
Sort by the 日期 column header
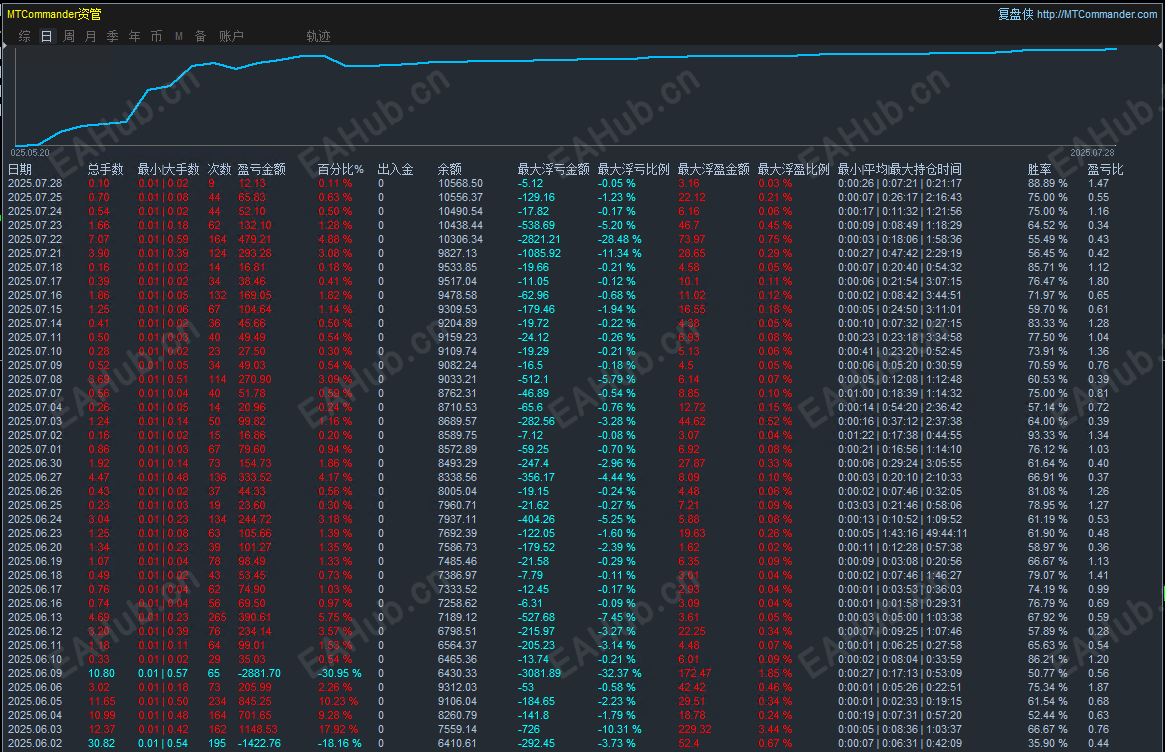click(20, 169)
